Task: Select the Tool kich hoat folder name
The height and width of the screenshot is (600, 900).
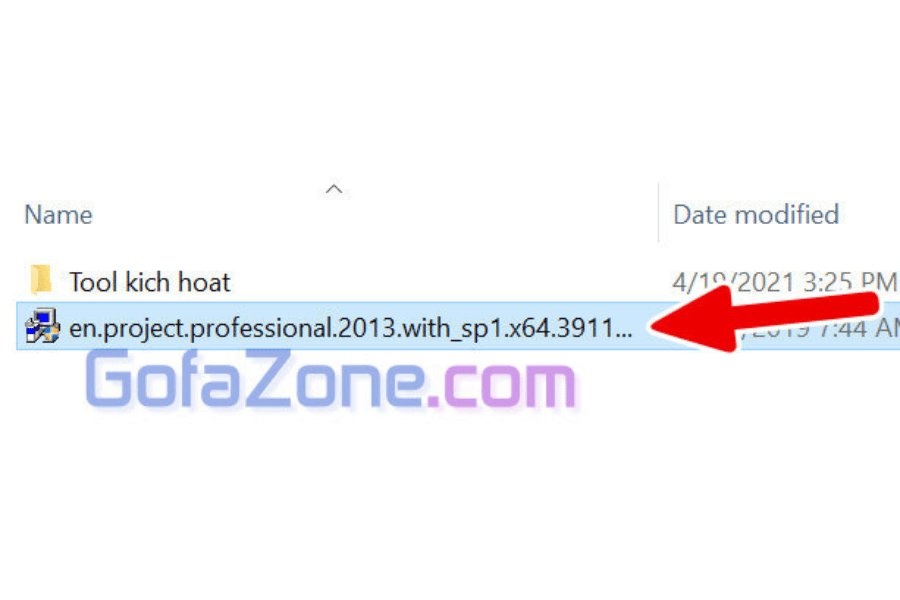Action: click(x=149, y=282)
